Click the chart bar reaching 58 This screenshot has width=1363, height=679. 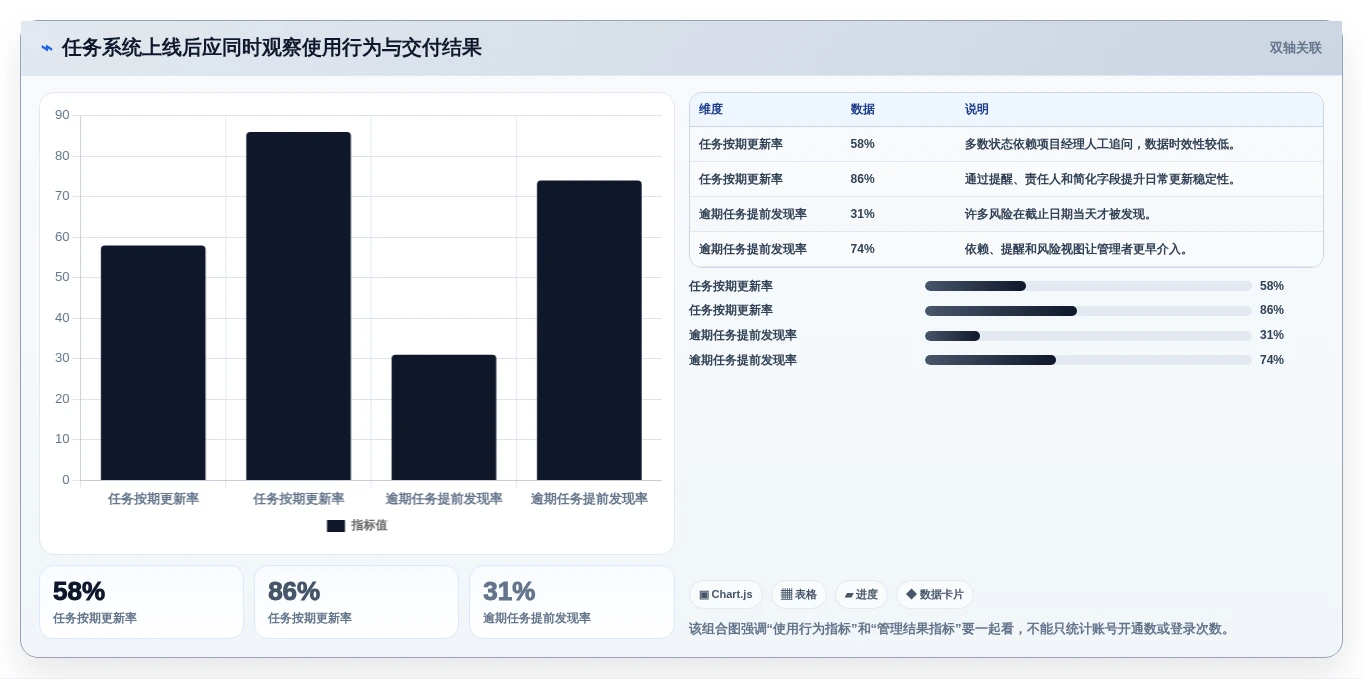pos(153,363)
